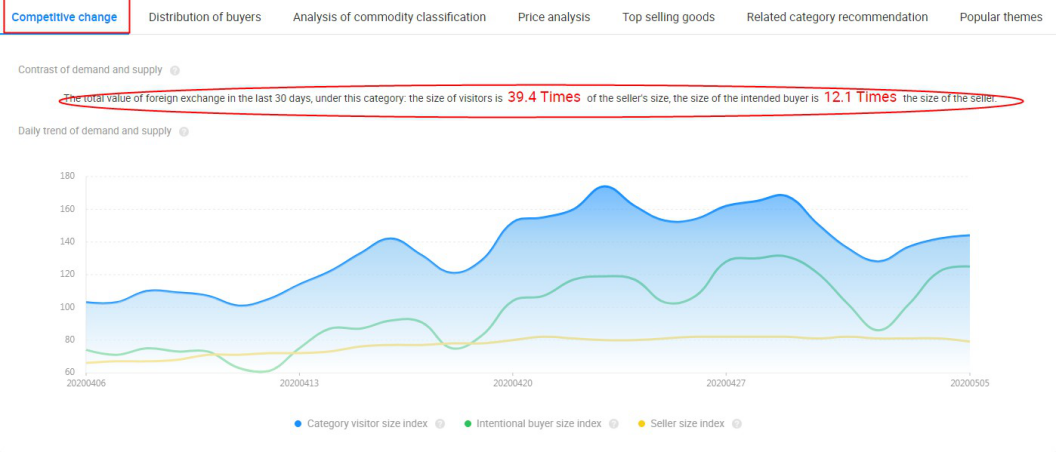Click the 39.4 Times visitor ratio value

[544, 98]
